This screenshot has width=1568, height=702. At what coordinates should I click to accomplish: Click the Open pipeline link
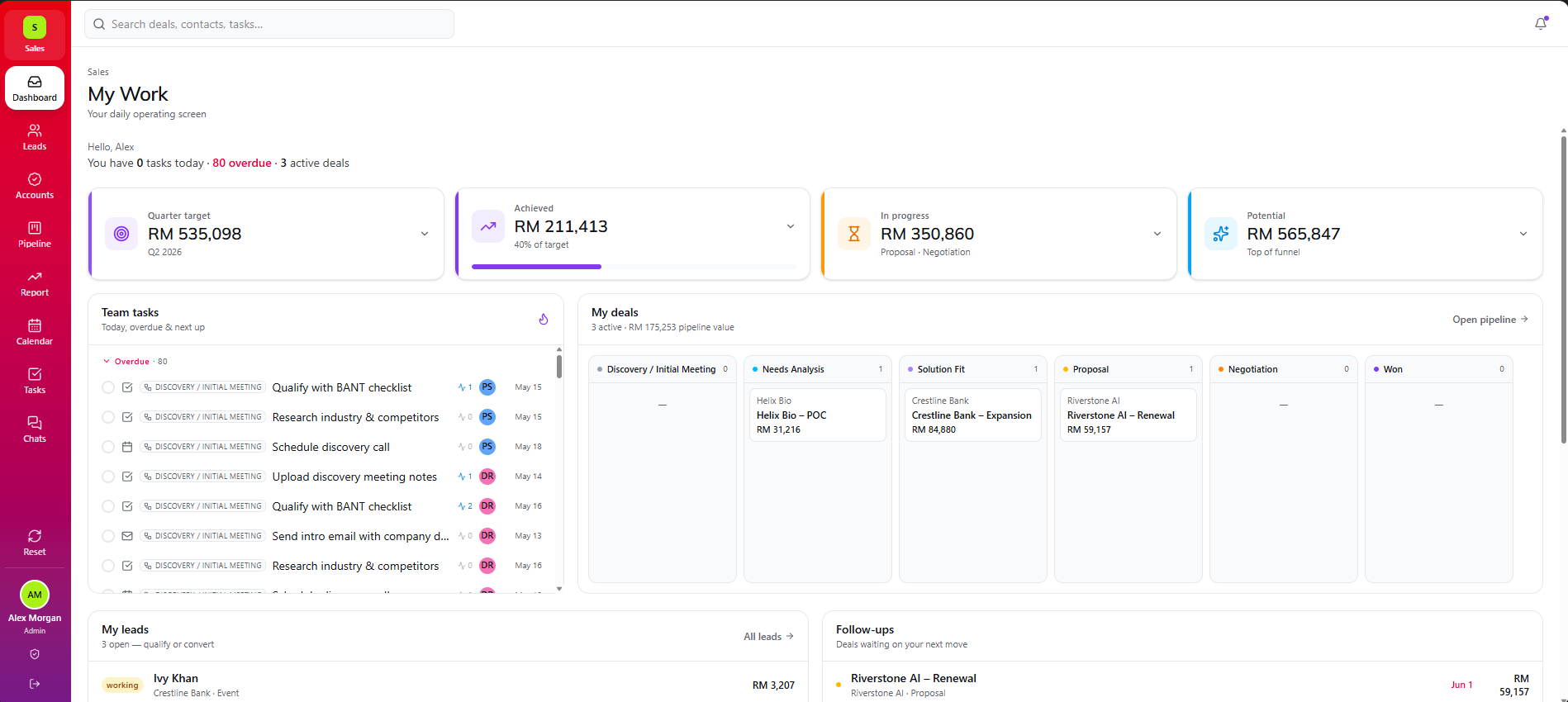1490,320
